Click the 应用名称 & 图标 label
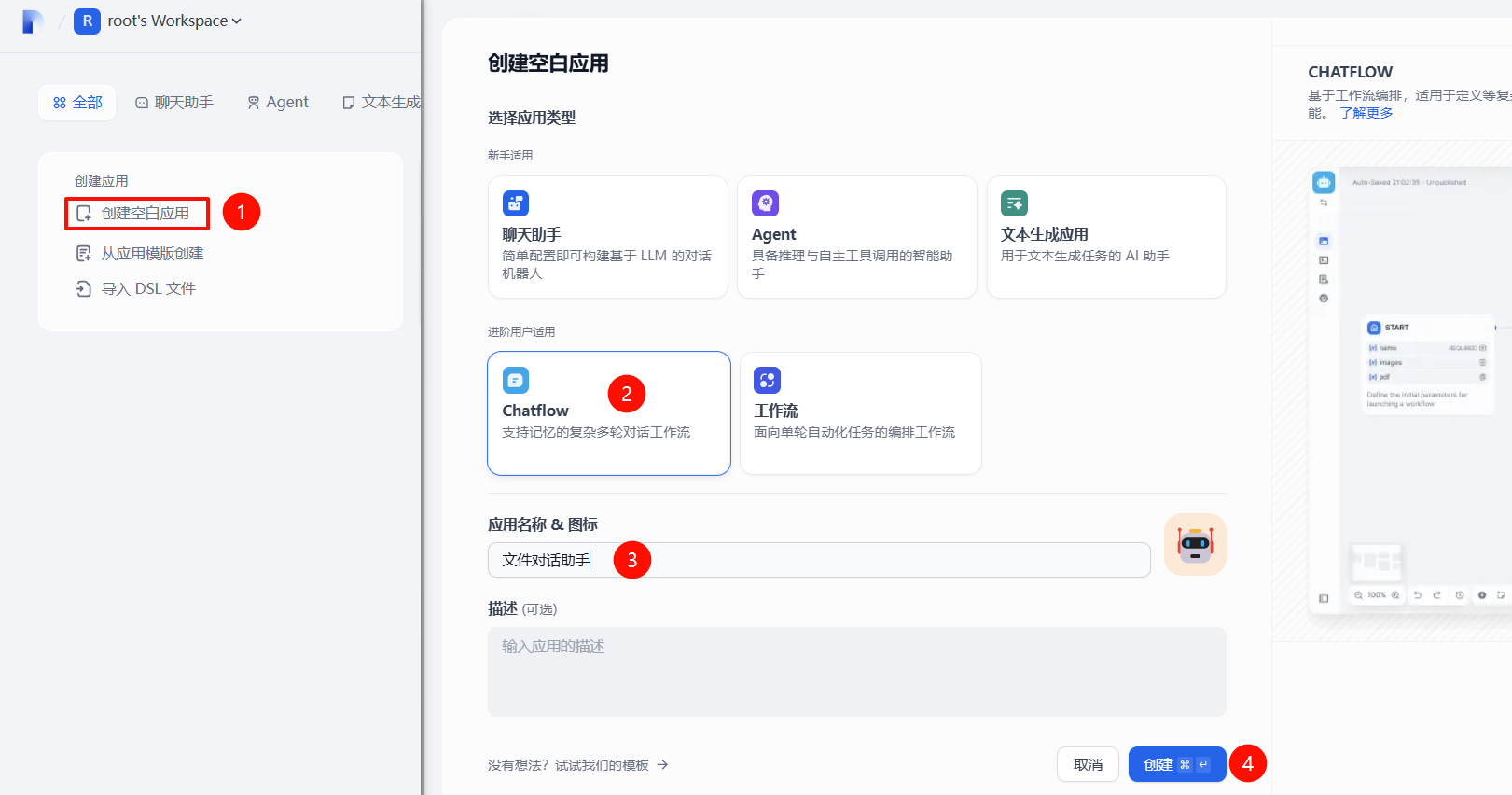The image size is (1512, 795). [x=543, y=524]
